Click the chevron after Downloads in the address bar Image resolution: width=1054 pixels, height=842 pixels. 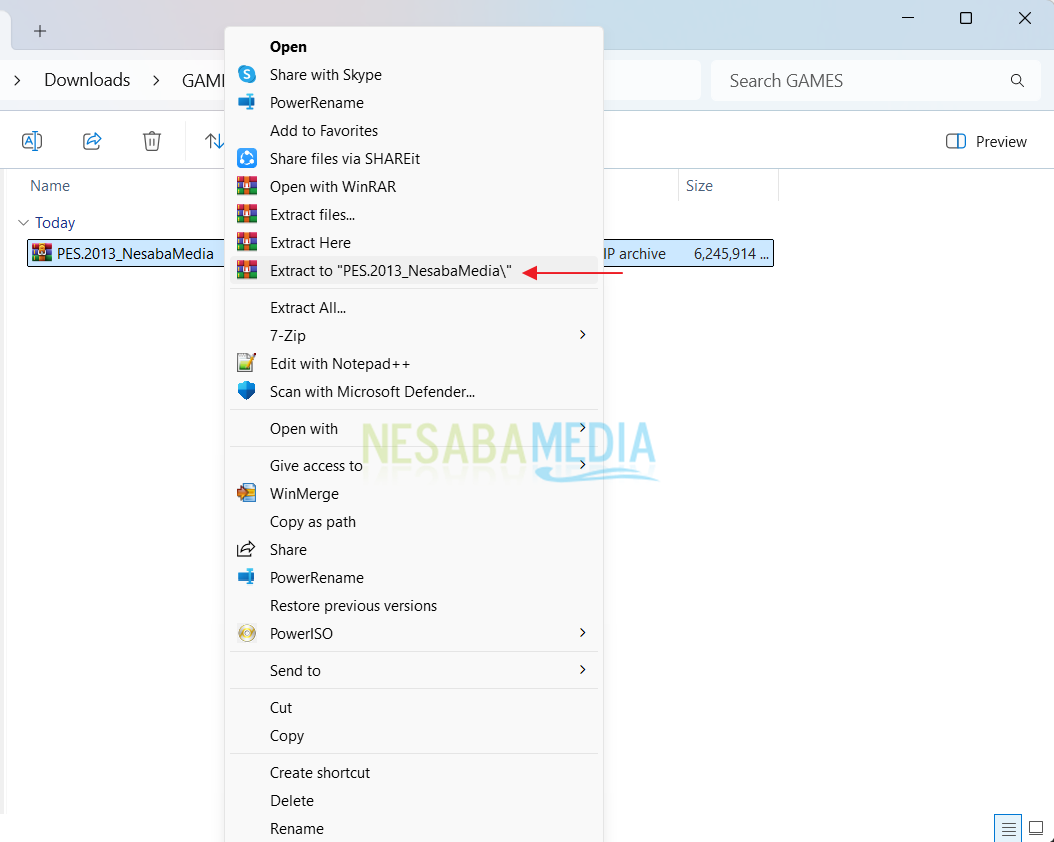click(x=156, y=81)
